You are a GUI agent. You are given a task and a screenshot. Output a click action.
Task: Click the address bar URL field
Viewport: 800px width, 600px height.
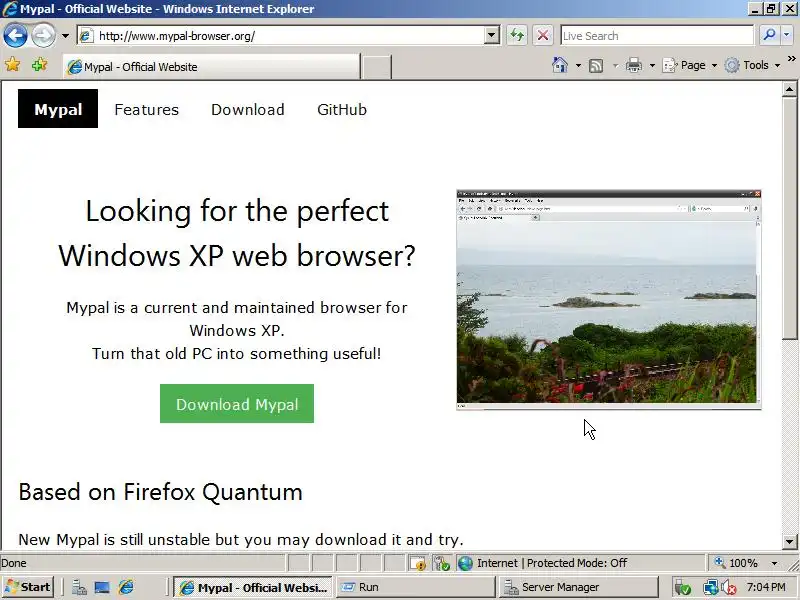280,36
